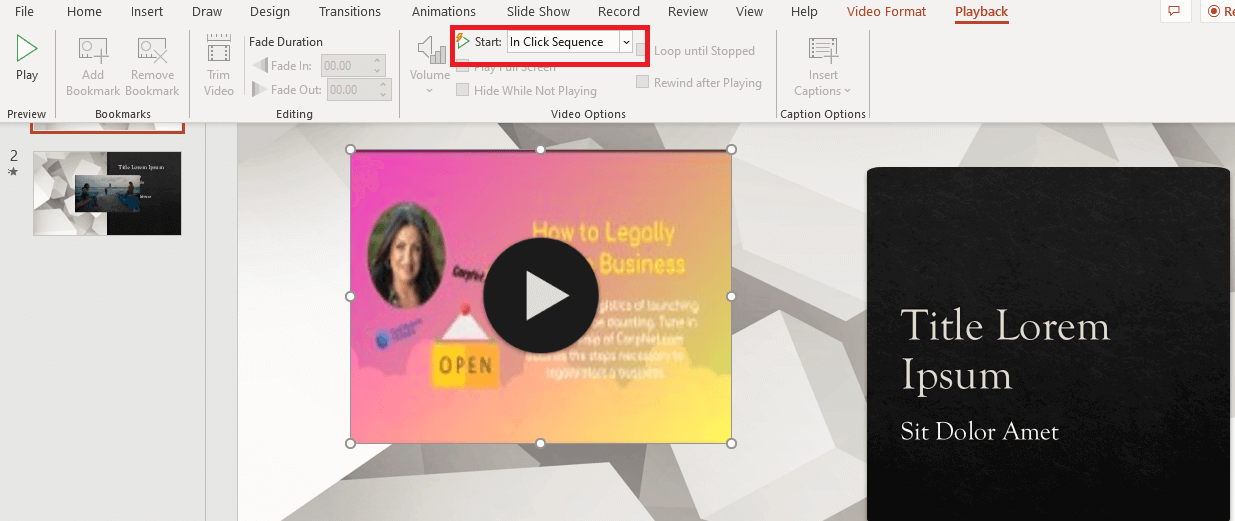Image resolution: width=1235 pixels, height=521 pixels.
Task: Expand the Insert Captions dropdown arrow
Action: pyautogui.click(x=847, y=91)
